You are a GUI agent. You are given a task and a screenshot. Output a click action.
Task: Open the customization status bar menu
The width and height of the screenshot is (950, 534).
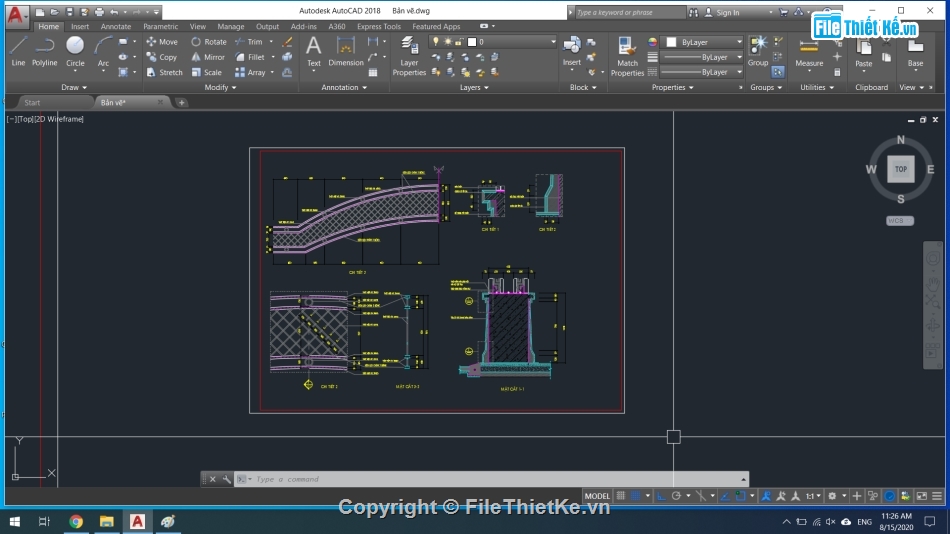(937, 496)
